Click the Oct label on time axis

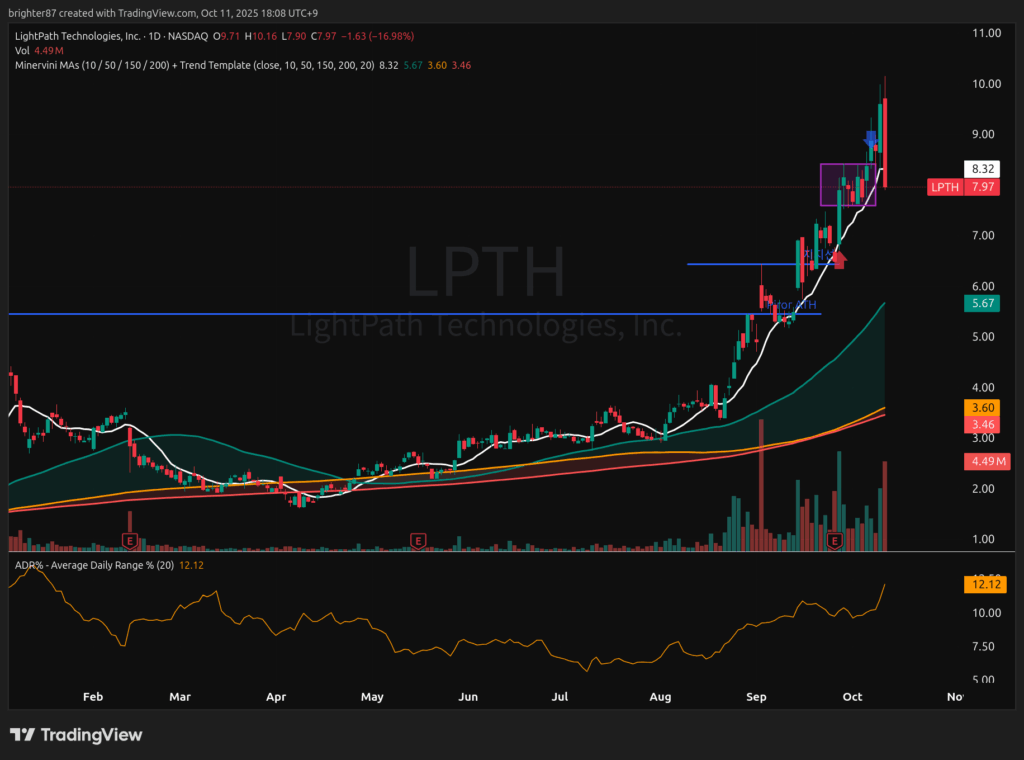coord(852,696)
